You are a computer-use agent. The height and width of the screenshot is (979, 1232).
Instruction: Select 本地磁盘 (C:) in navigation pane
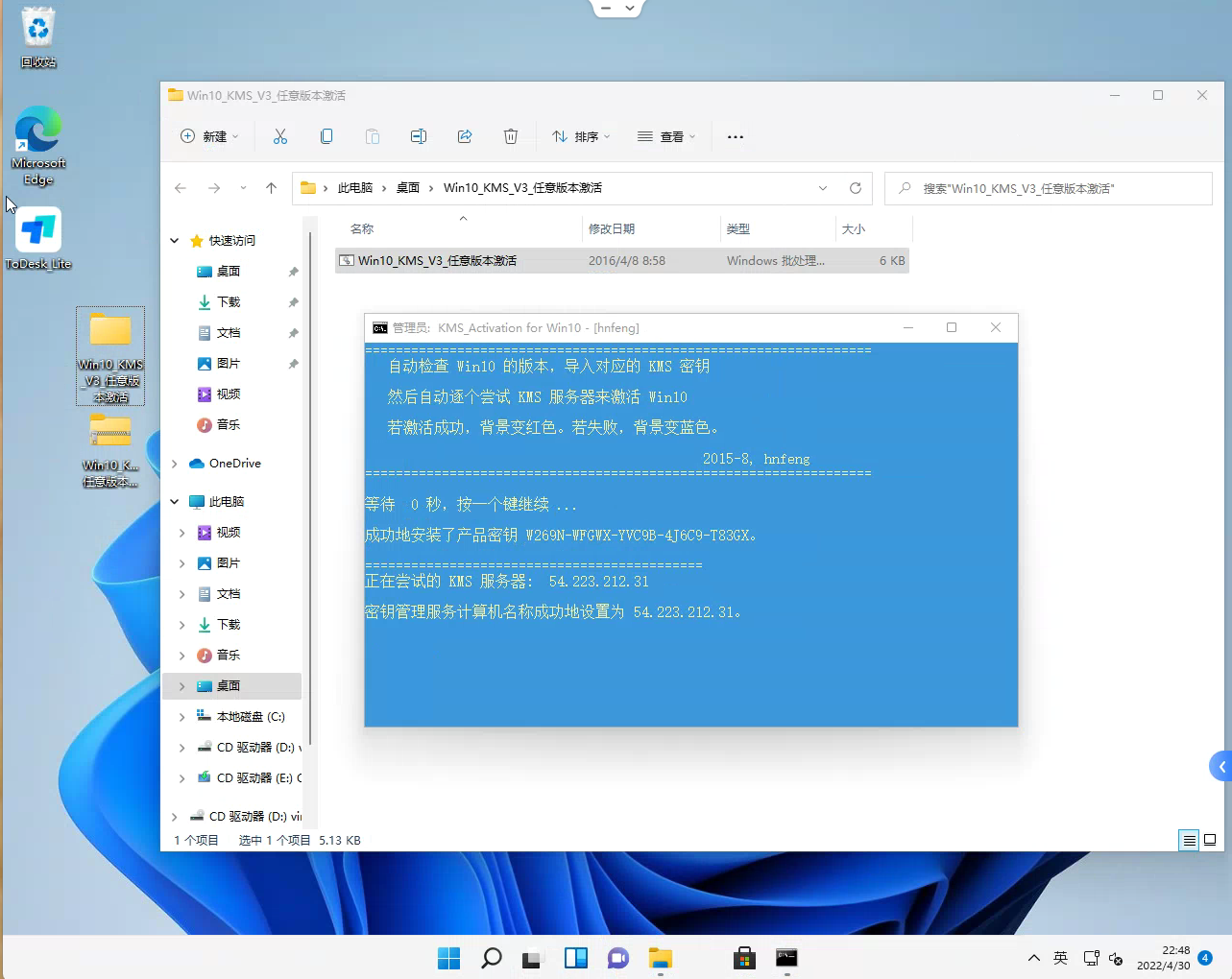tap(241, 717)
